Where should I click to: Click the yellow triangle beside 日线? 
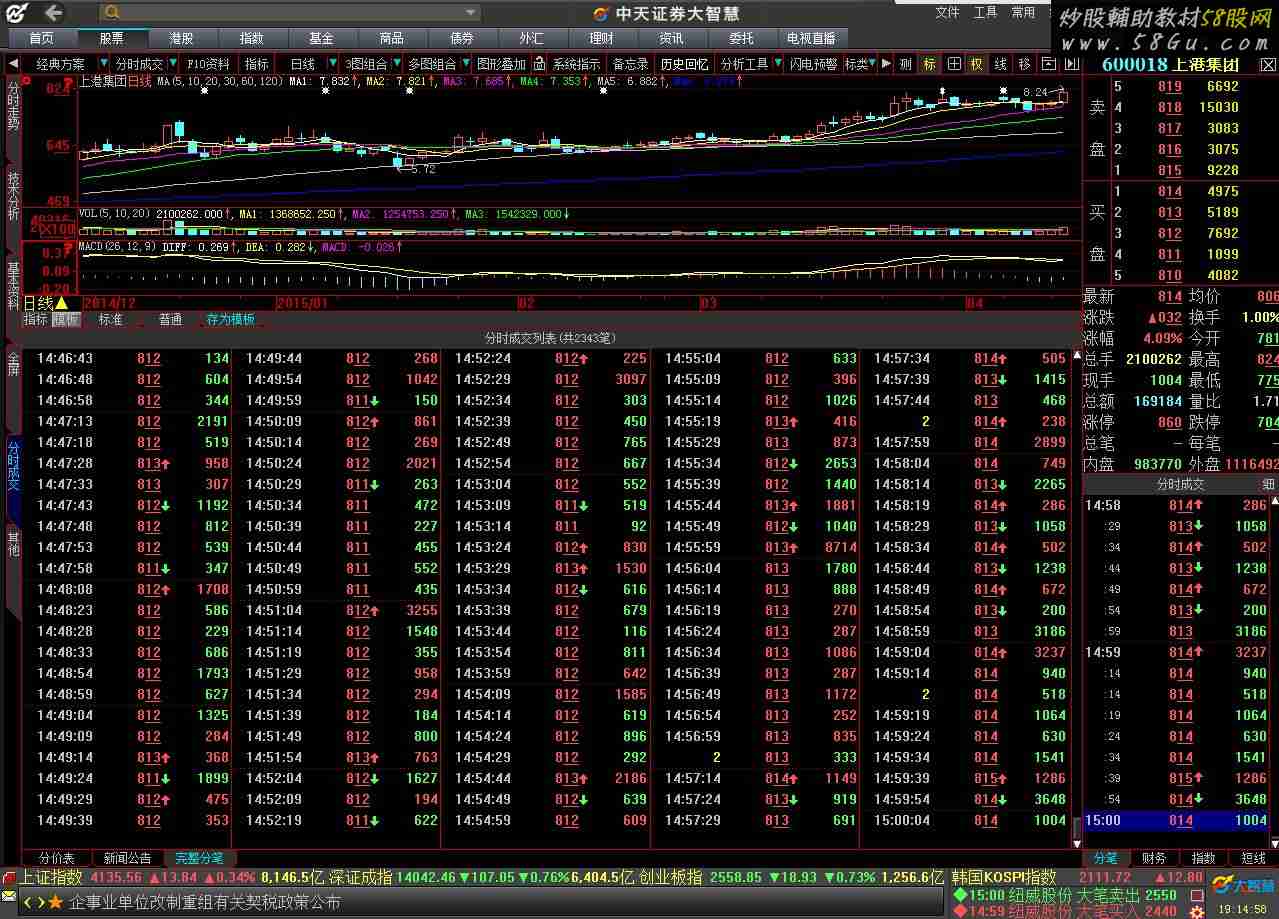(x=61, y=303)
